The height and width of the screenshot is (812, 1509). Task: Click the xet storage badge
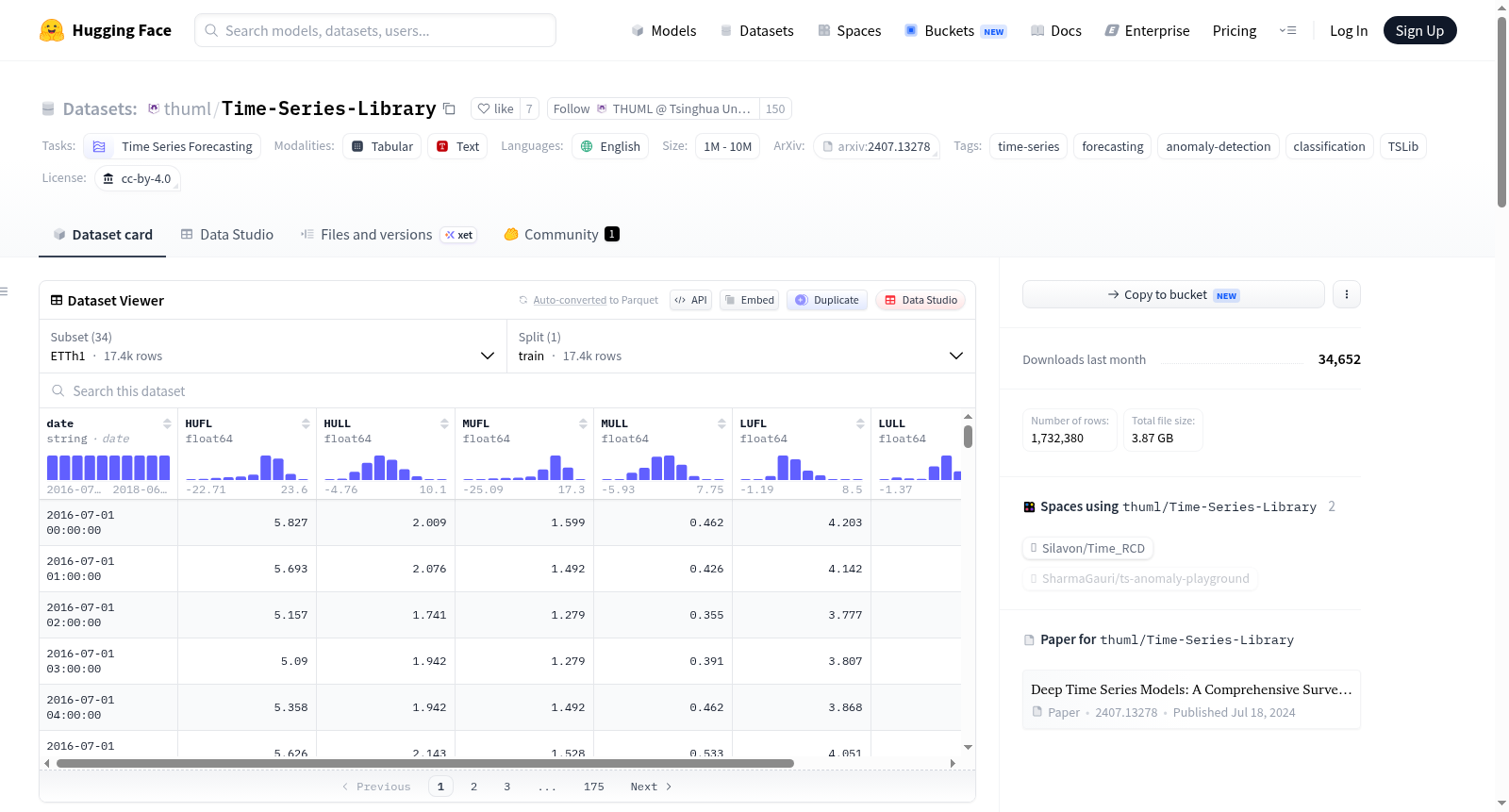coord(459,235)
